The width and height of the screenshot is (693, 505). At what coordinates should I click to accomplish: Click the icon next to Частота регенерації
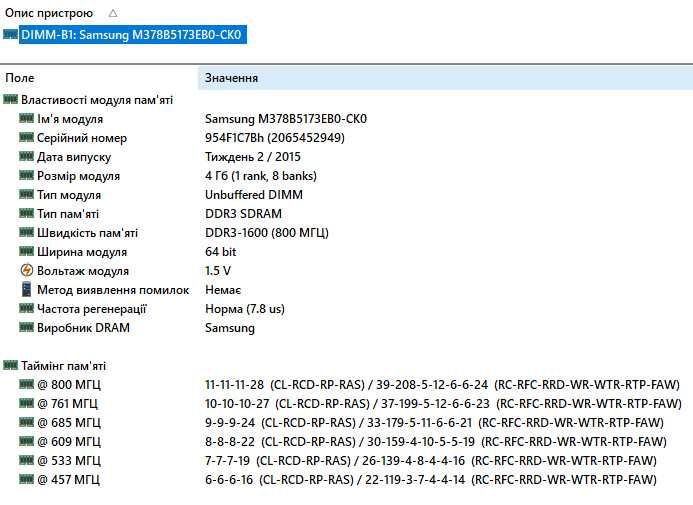point(27,308)
